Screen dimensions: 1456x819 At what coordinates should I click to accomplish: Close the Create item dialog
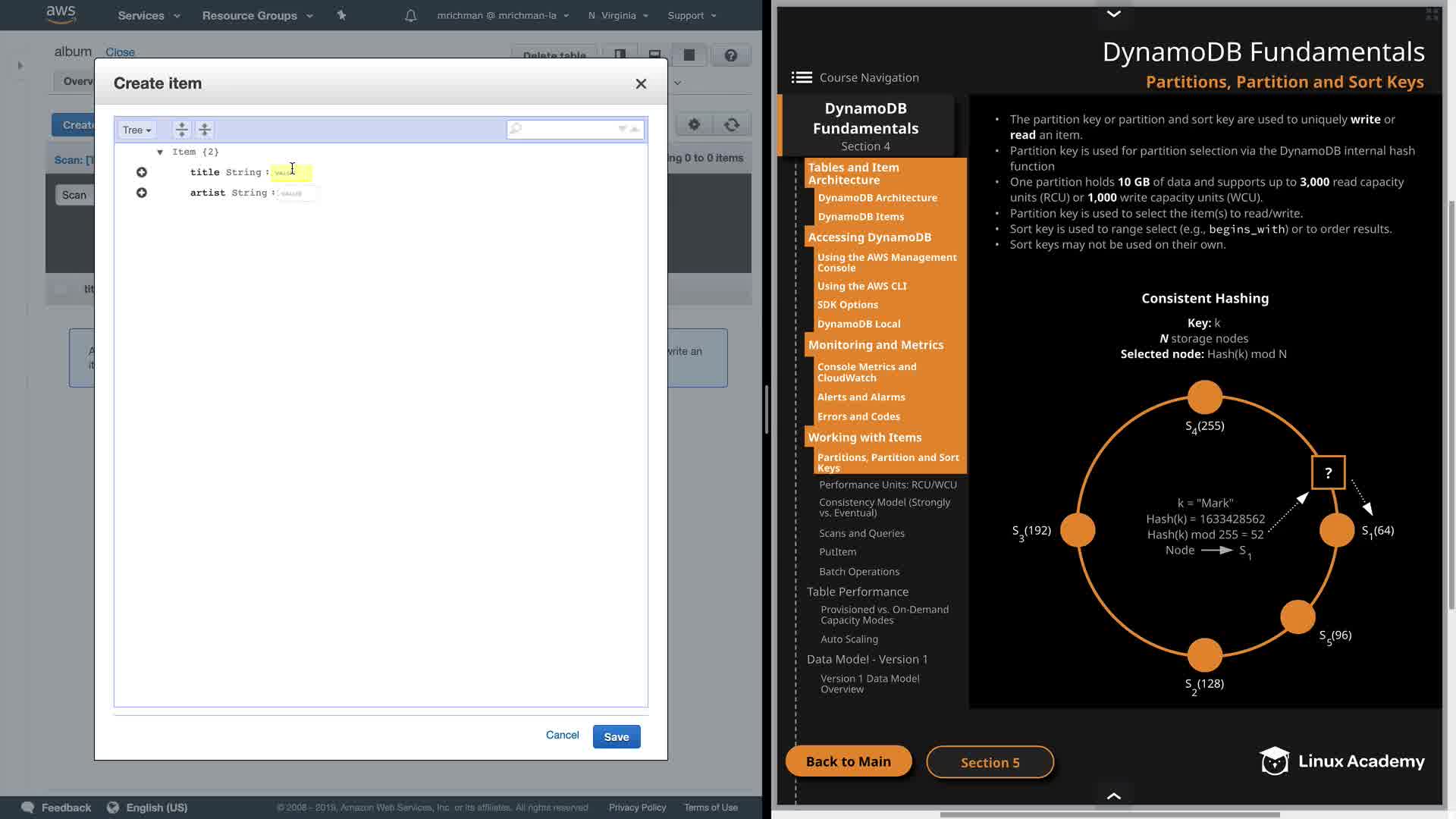pyautogui.click(x=641, y=84)
